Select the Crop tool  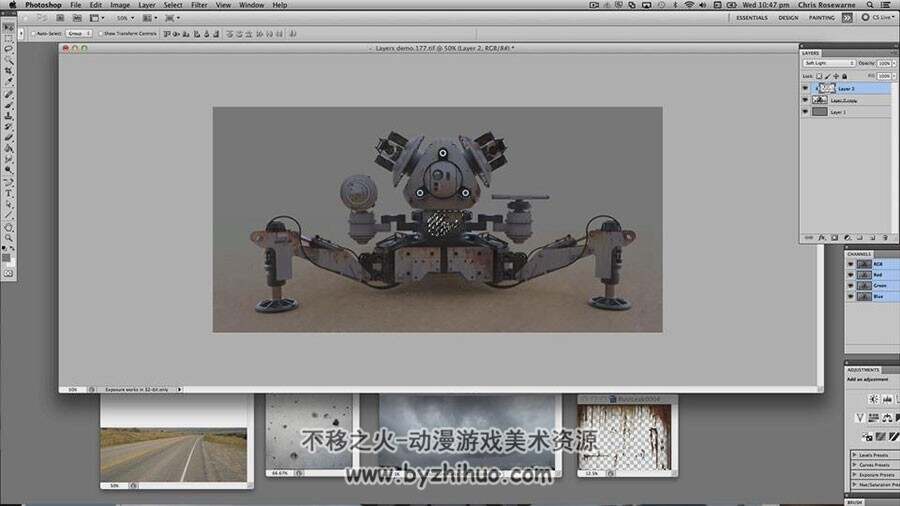pyautogui.click(x=9, y=71)
